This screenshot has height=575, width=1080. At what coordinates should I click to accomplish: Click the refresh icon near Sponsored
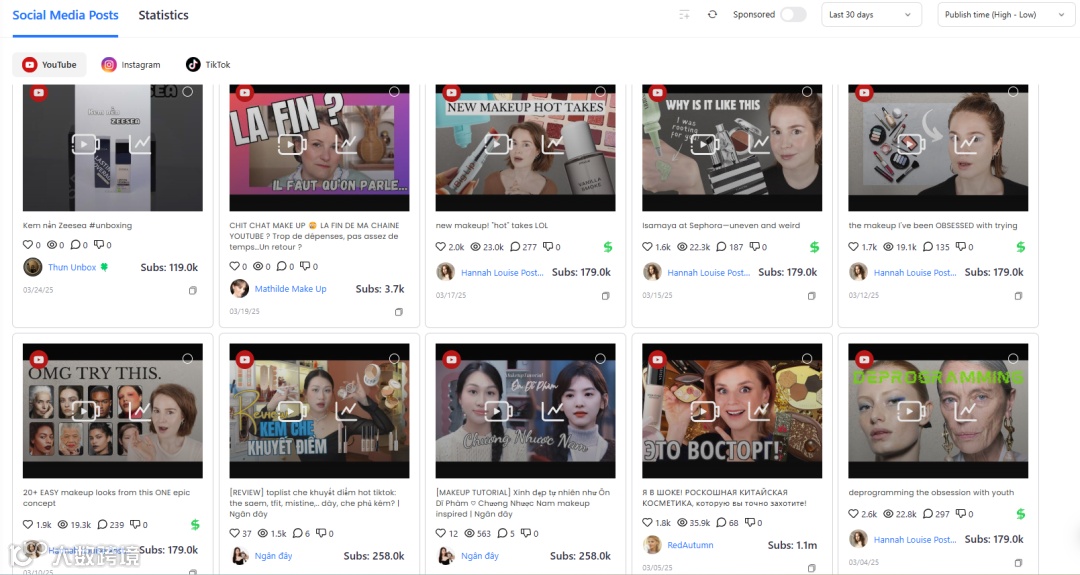[712, 14]
